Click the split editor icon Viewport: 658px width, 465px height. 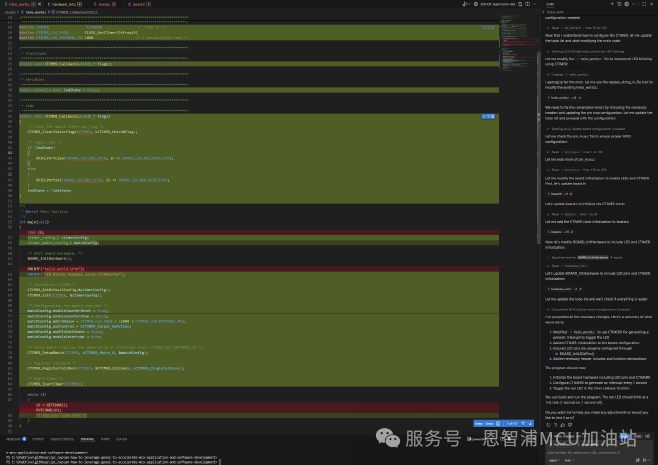527,3
